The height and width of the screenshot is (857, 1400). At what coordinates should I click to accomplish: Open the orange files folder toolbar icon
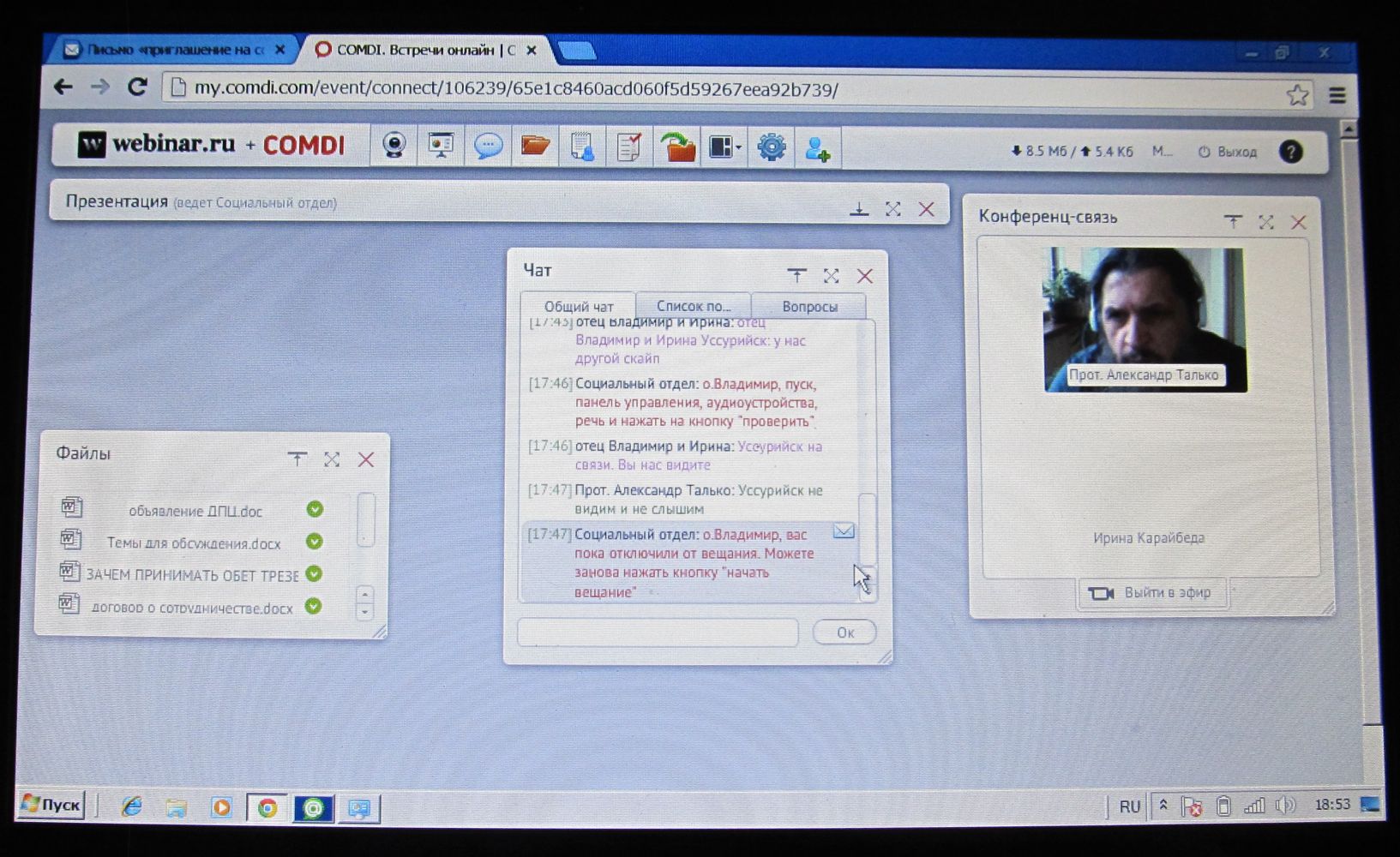click(x=535, y=147)
